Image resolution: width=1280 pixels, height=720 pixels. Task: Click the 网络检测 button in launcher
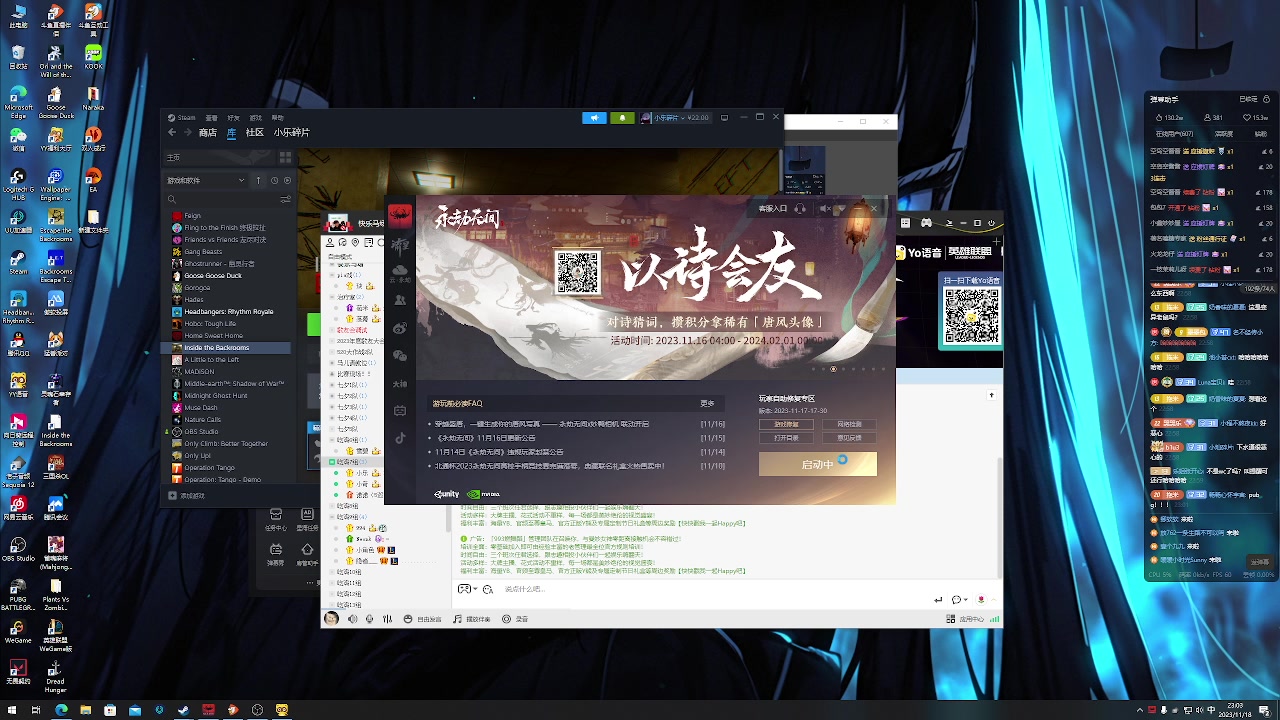(849, 424)
